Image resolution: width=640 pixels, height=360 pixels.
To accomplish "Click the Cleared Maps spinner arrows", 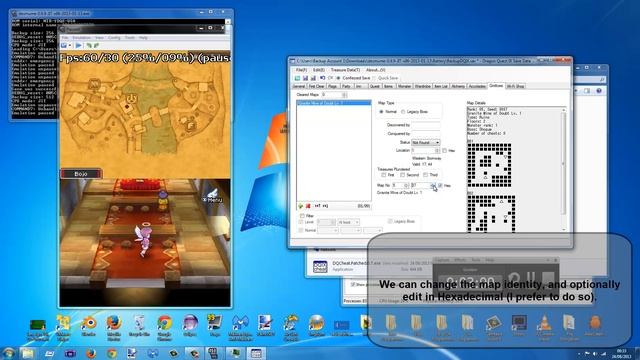I will pyautogui.click(x=344, y=95).
